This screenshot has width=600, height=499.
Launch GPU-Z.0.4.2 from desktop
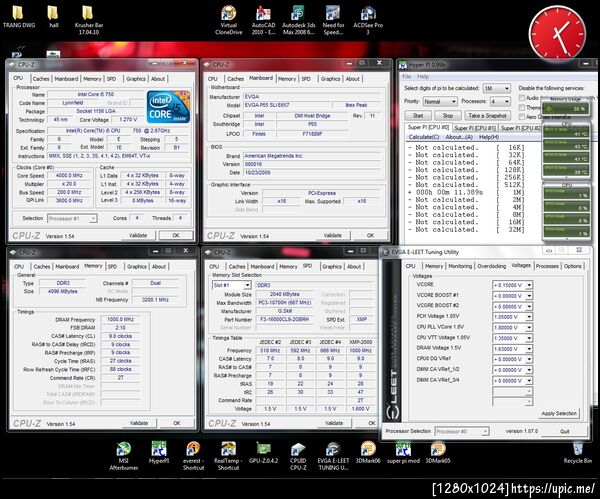click(x=263, y=452)
